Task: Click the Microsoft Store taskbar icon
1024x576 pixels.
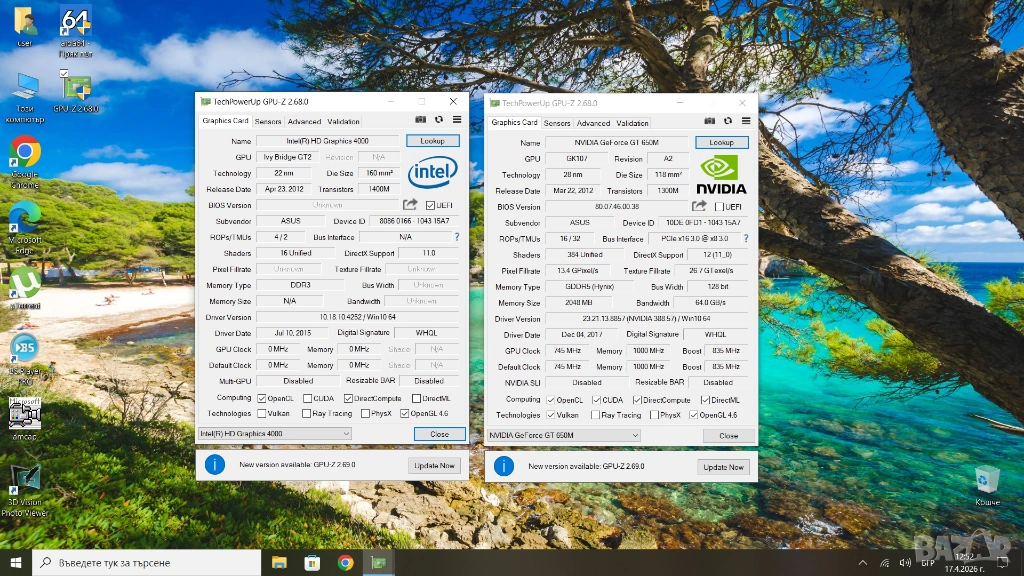Action: pyautogui.click(x=311, y=562)
